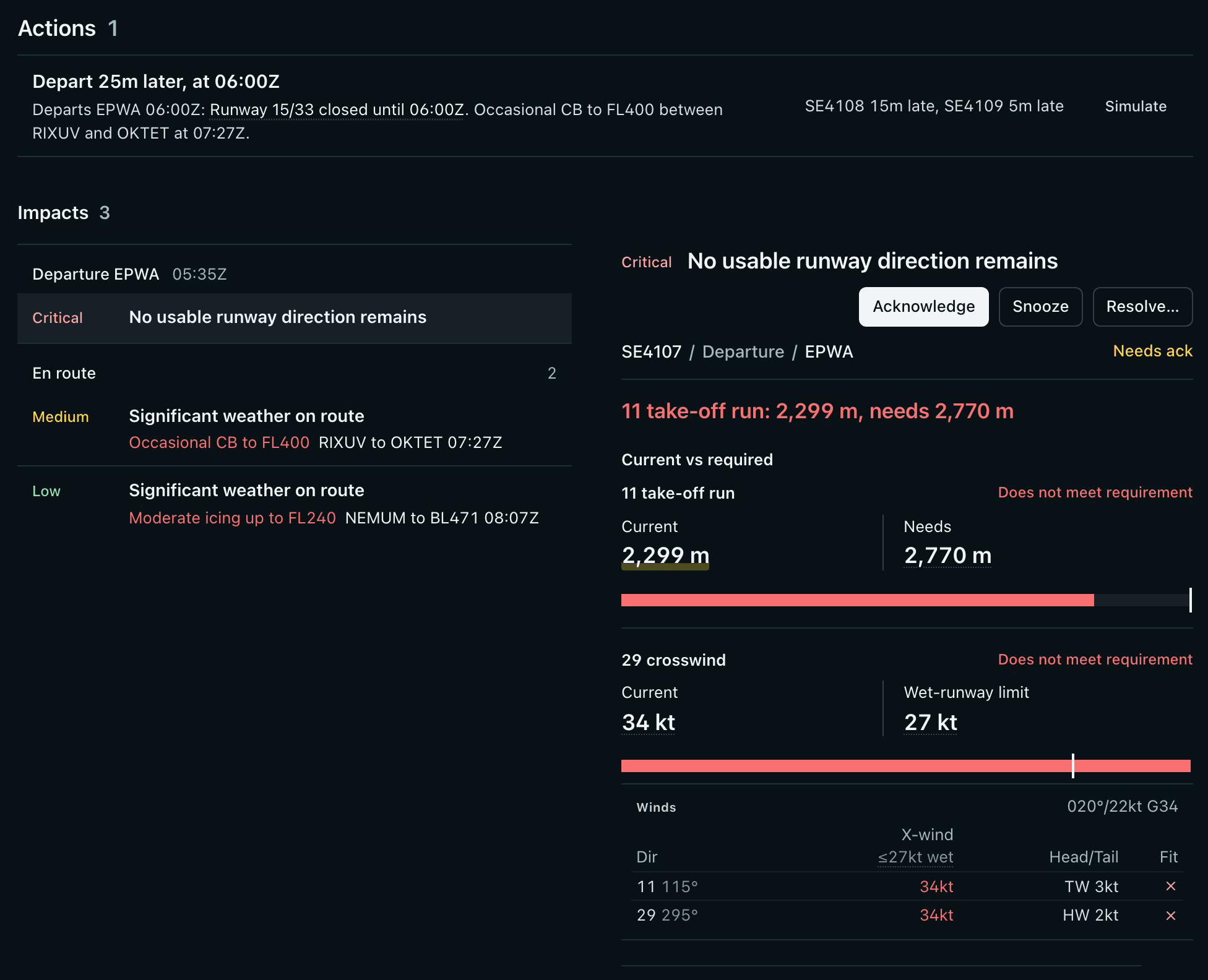Click the current crosswind 34 kt value

pos(648,722)
